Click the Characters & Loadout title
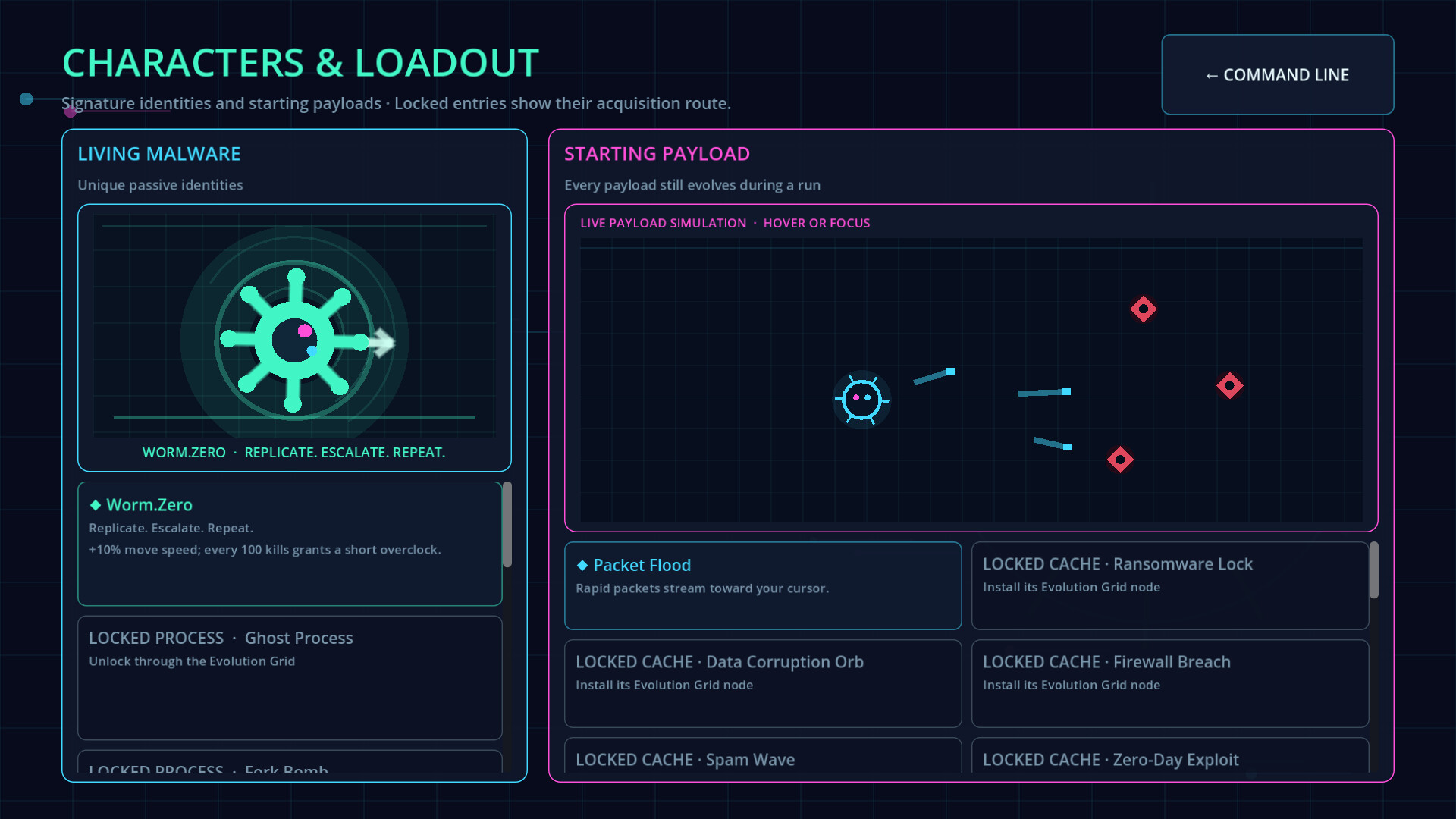Screen dimensions: 1456x819 click(x=300, y=63)
